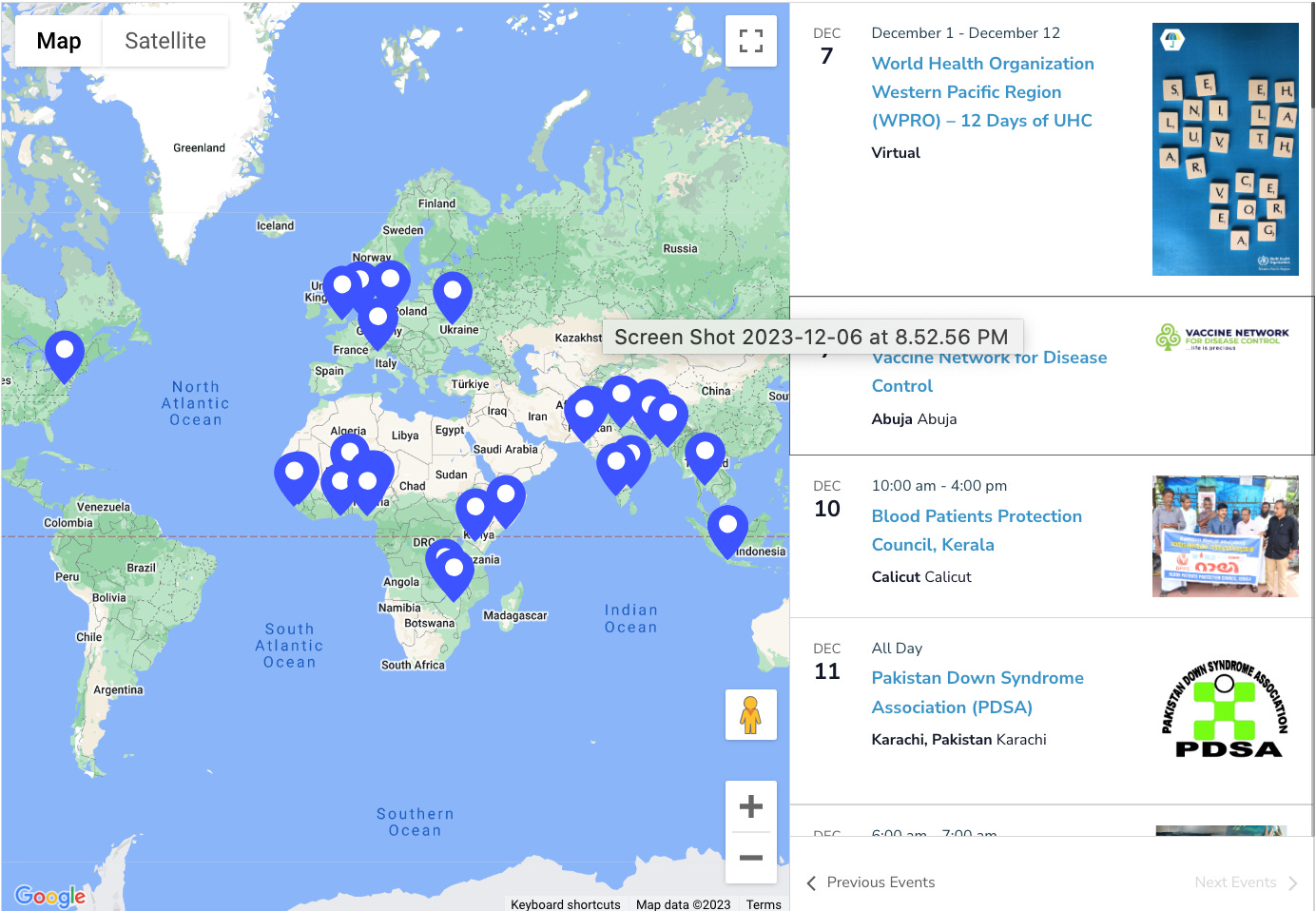Click the 'Virtual' location text

896,152
